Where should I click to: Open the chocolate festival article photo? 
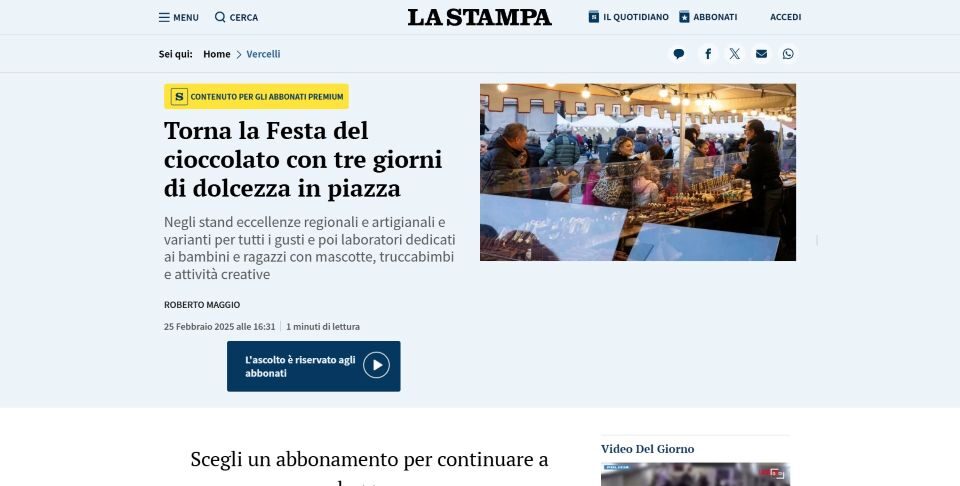638,172
